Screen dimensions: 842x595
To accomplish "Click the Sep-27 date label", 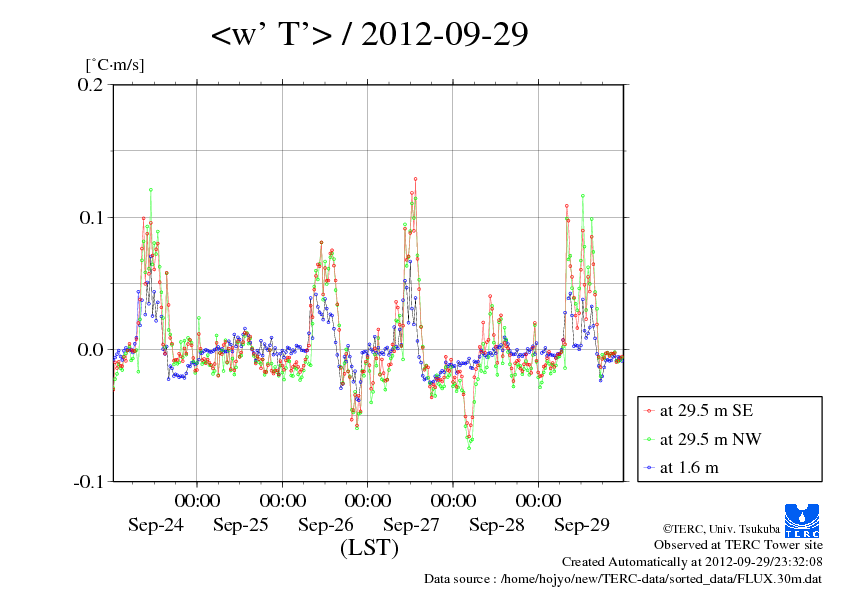I will [411, 525].
